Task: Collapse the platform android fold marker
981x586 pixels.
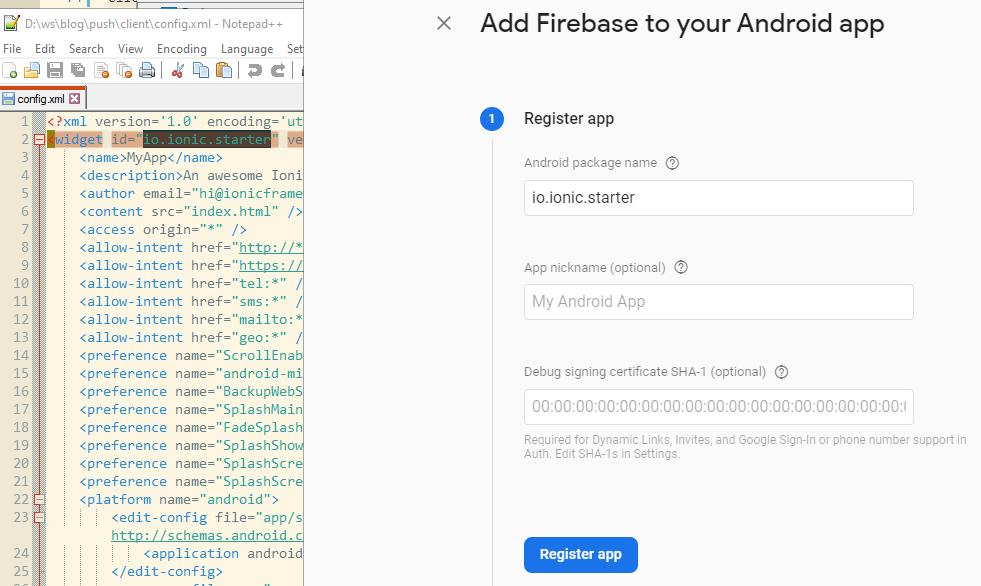Action: (39, 499)
